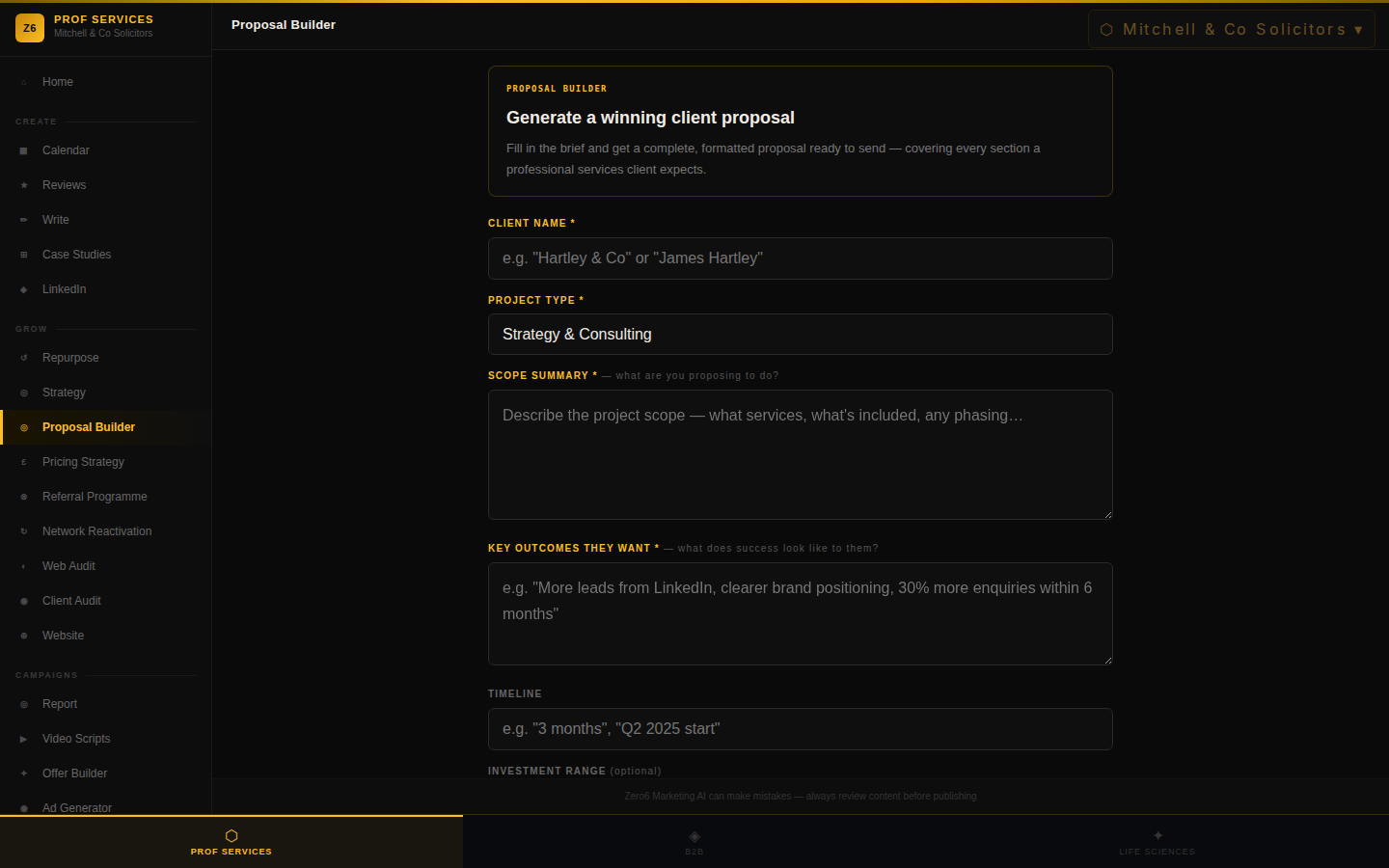Image resolution: width=1389 pixels, height=868 pixels.
Task: Go to Referral Programme
Action: tap(106, 497)
